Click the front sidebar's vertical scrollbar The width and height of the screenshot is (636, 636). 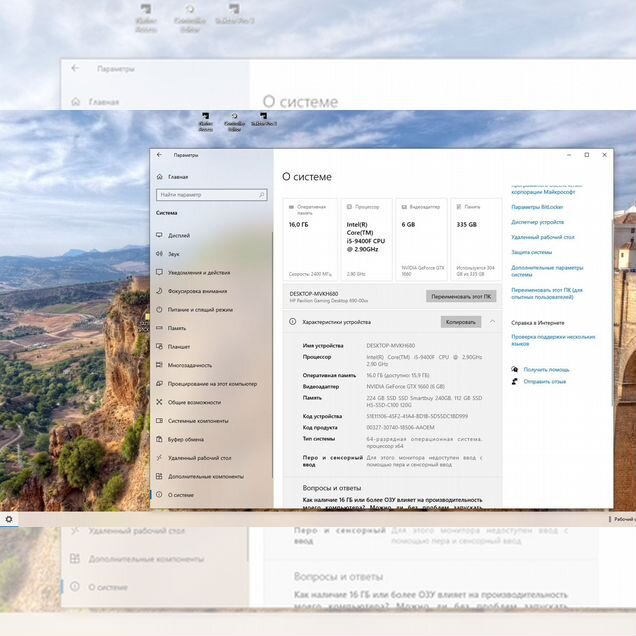click(273, 355)
